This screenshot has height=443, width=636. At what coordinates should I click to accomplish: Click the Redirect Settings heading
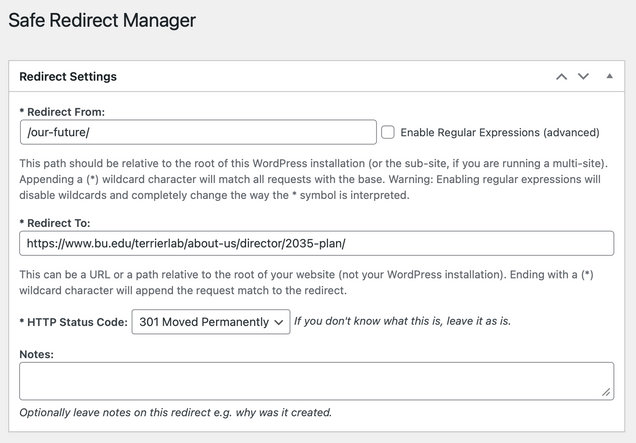point(68,77)
